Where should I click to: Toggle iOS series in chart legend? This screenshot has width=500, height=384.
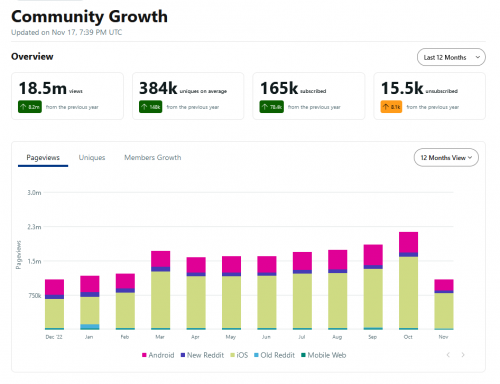(x=239, y=355)
